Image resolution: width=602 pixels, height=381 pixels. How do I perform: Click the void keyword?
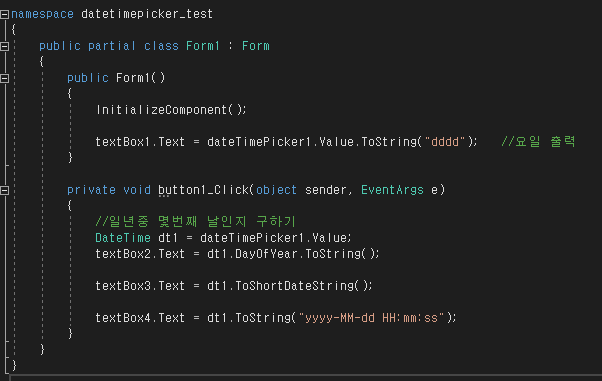pos(137,190)
